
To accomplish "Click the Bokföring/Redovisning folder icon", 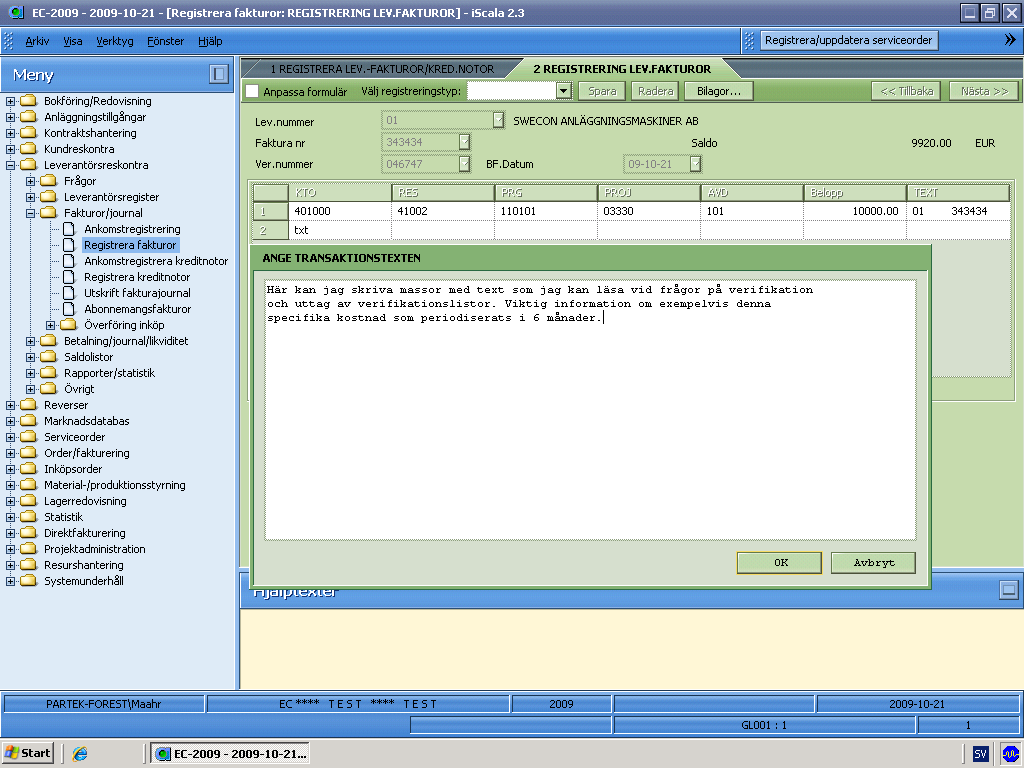I will tap(28, 101).
